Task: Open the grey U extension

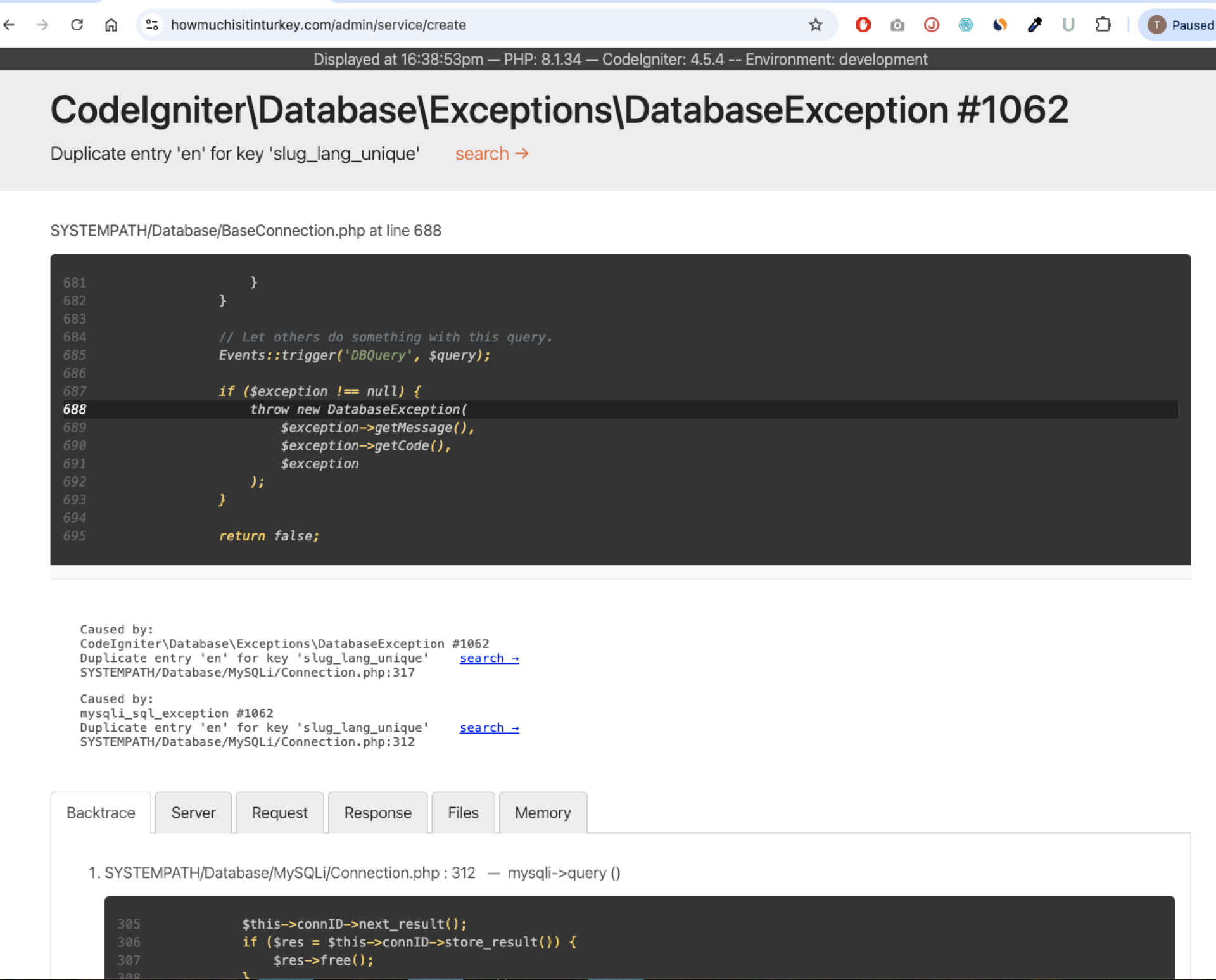Action: coord(1068,25)
